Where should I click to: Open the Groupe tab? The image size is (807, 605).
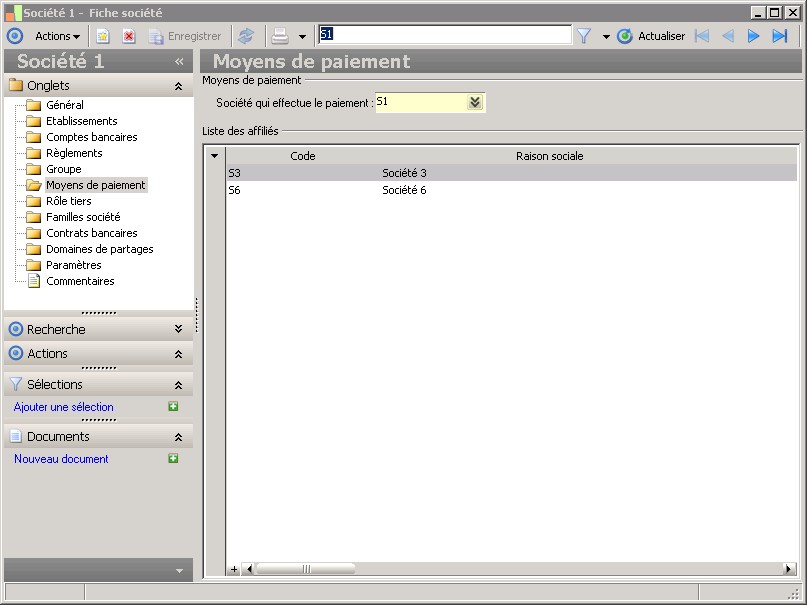point(64,169)
